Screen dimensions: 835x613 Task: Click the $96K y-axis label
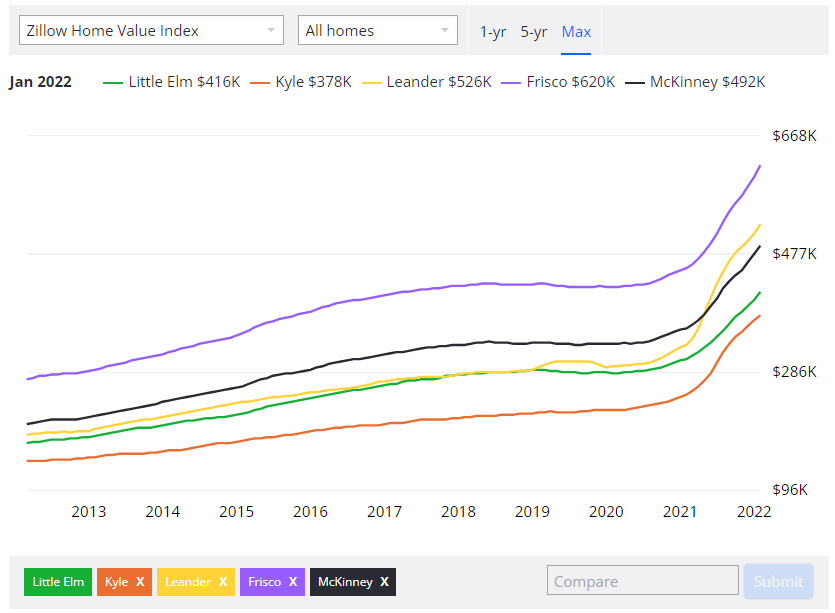(x=790, y=490)
